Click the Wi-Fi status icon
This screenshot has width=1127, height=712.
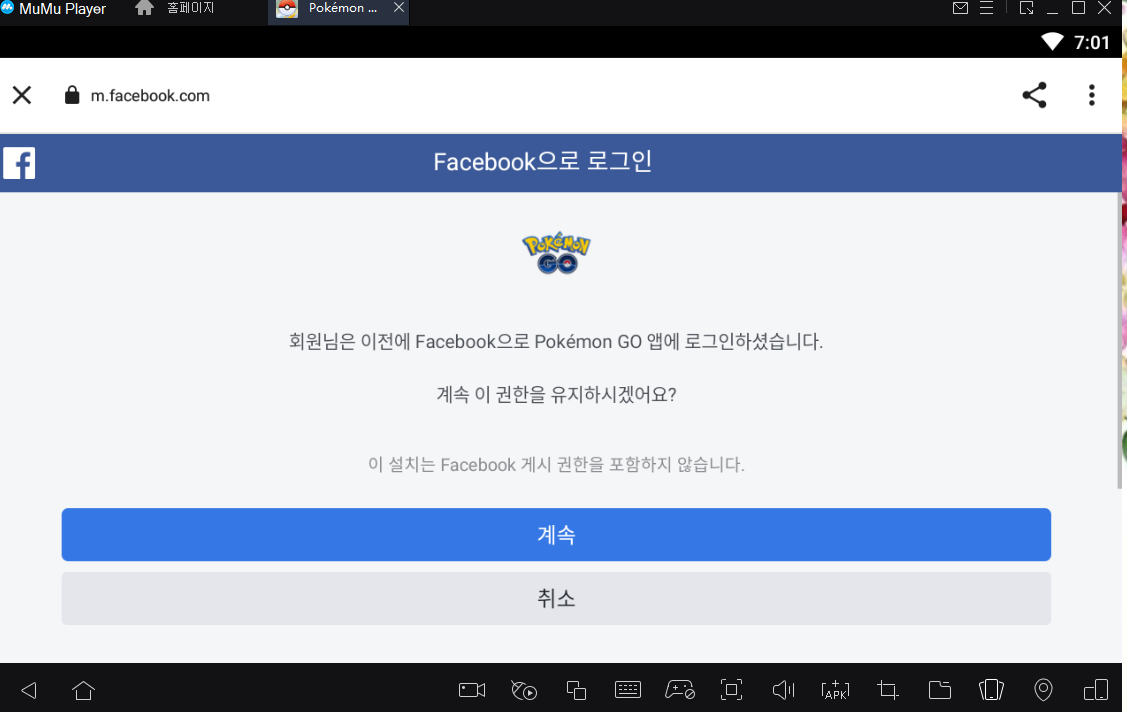[x=1052, y=42]
